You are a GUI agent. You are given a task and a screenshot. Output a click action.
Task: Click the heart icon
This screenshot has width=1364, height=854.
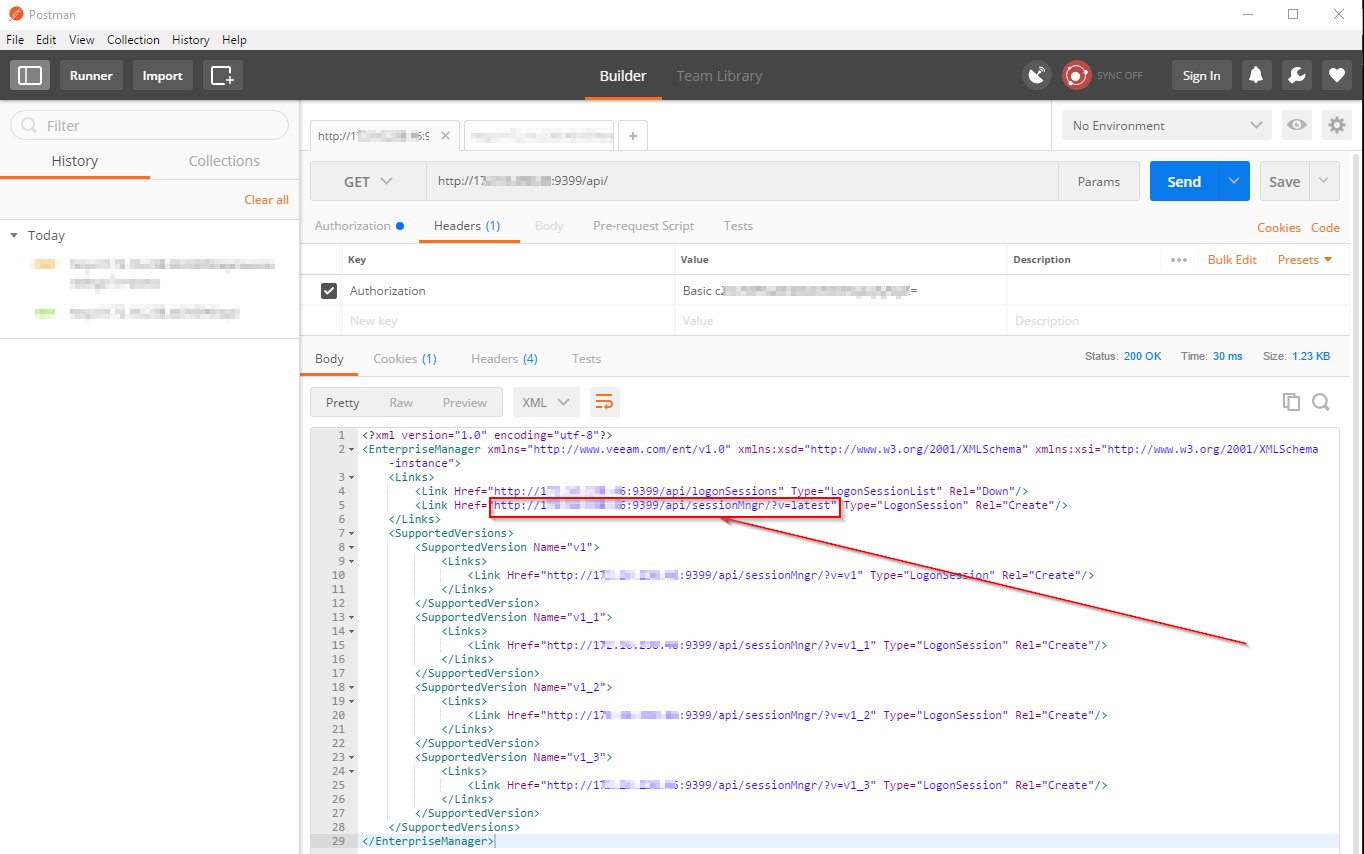coord(1337,75)
